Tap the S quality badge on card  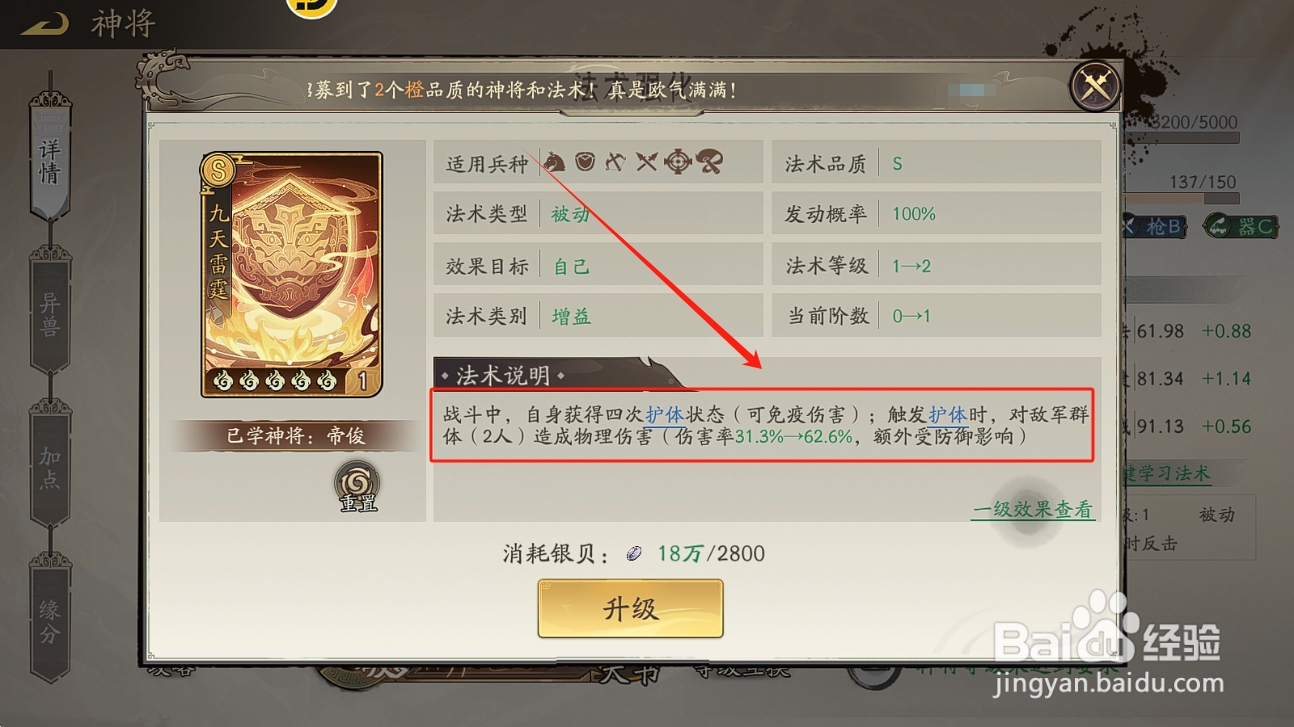pos(217,170)
